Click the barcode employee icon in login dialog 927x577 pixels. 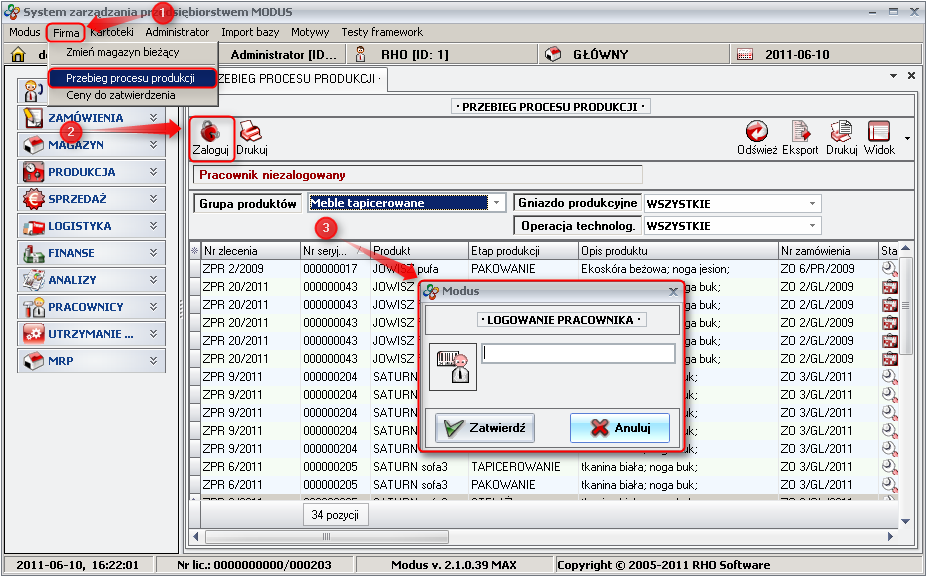(452, 366)
